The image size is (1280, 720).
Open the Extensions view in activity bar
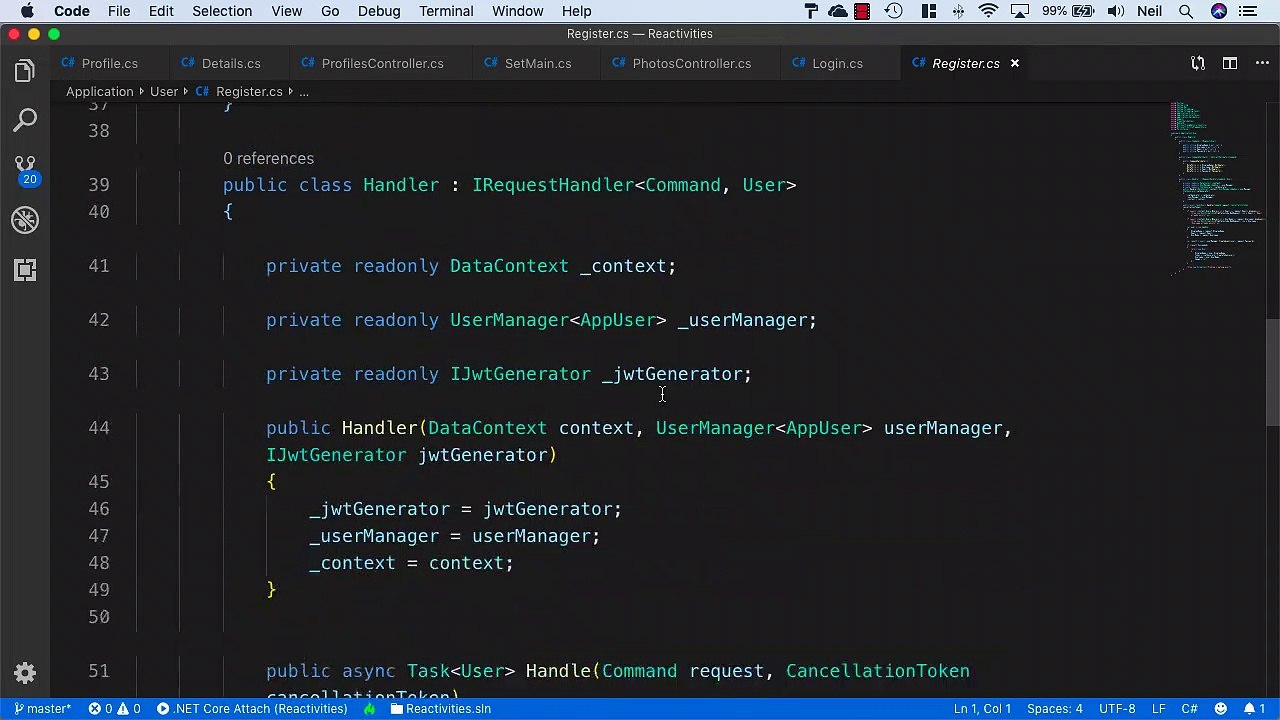point(25,270)
